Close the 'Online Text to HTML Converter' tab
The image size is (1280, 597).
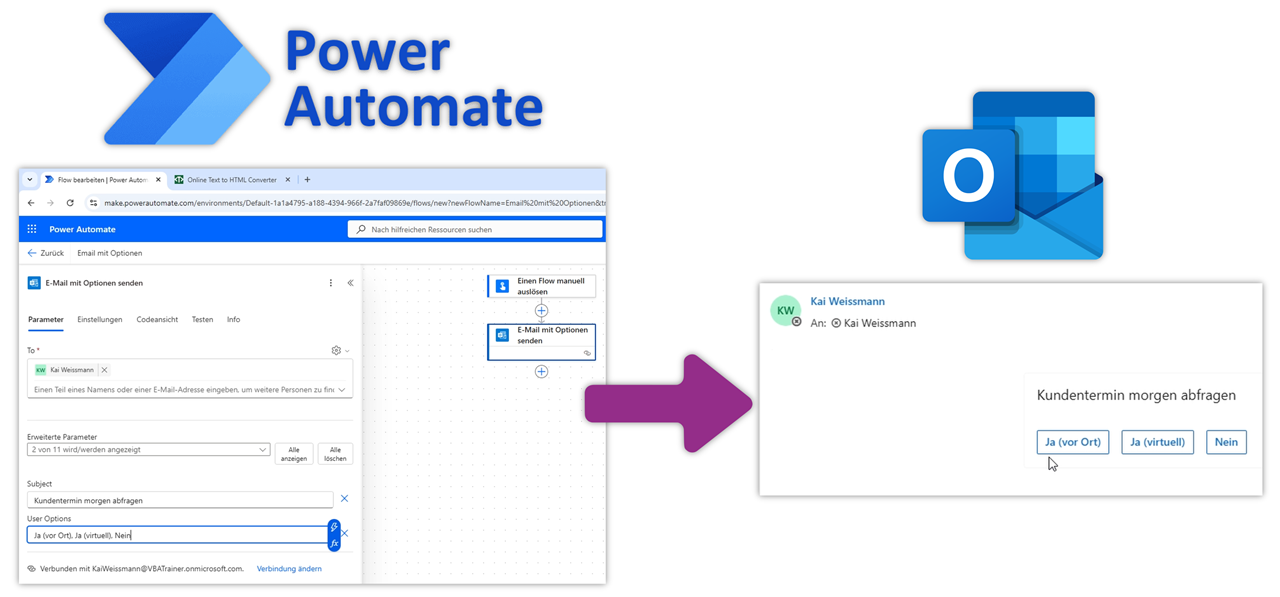288,180
